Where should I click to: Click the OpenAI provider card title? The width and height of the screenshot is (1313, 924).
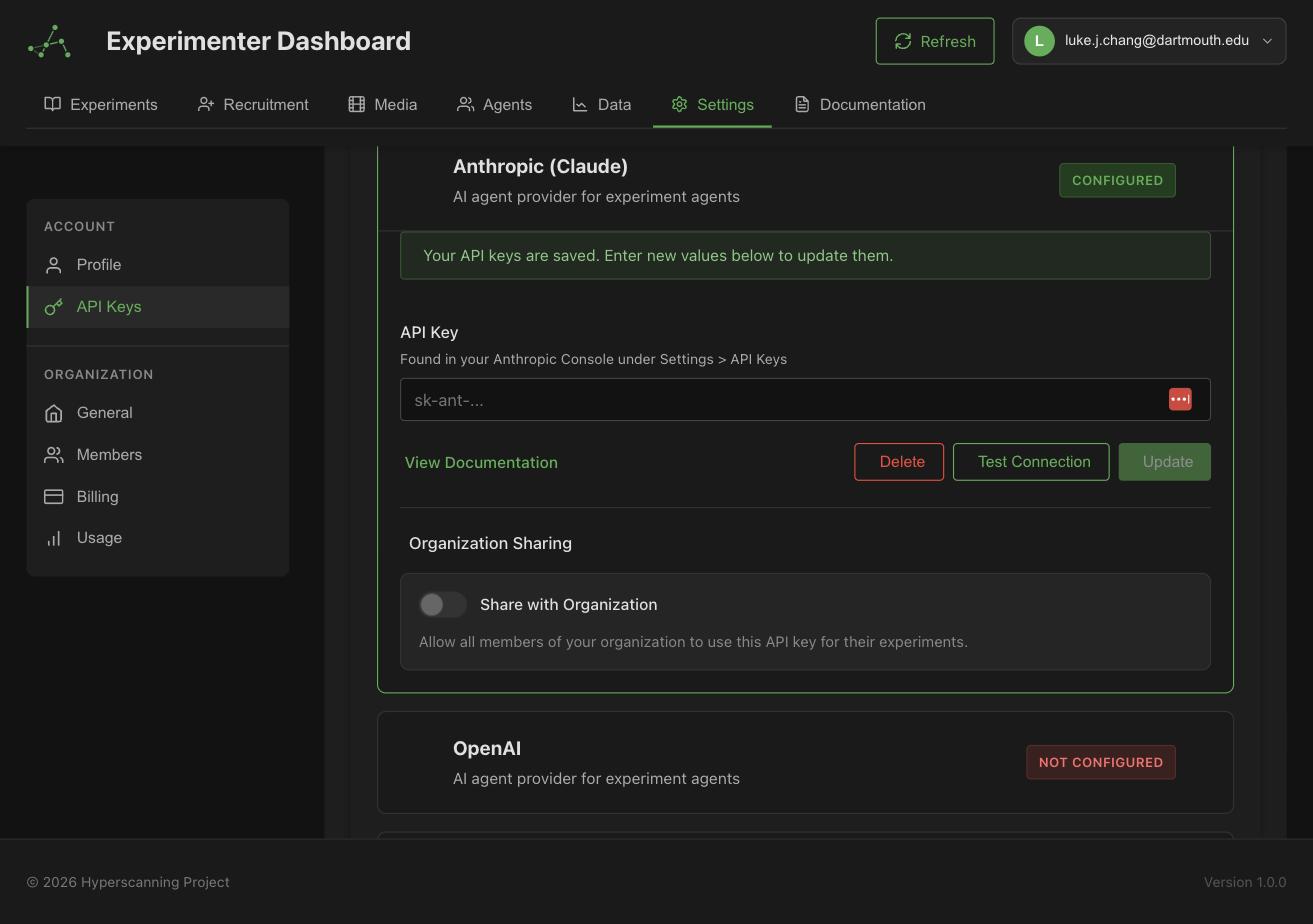pos(487,749)
